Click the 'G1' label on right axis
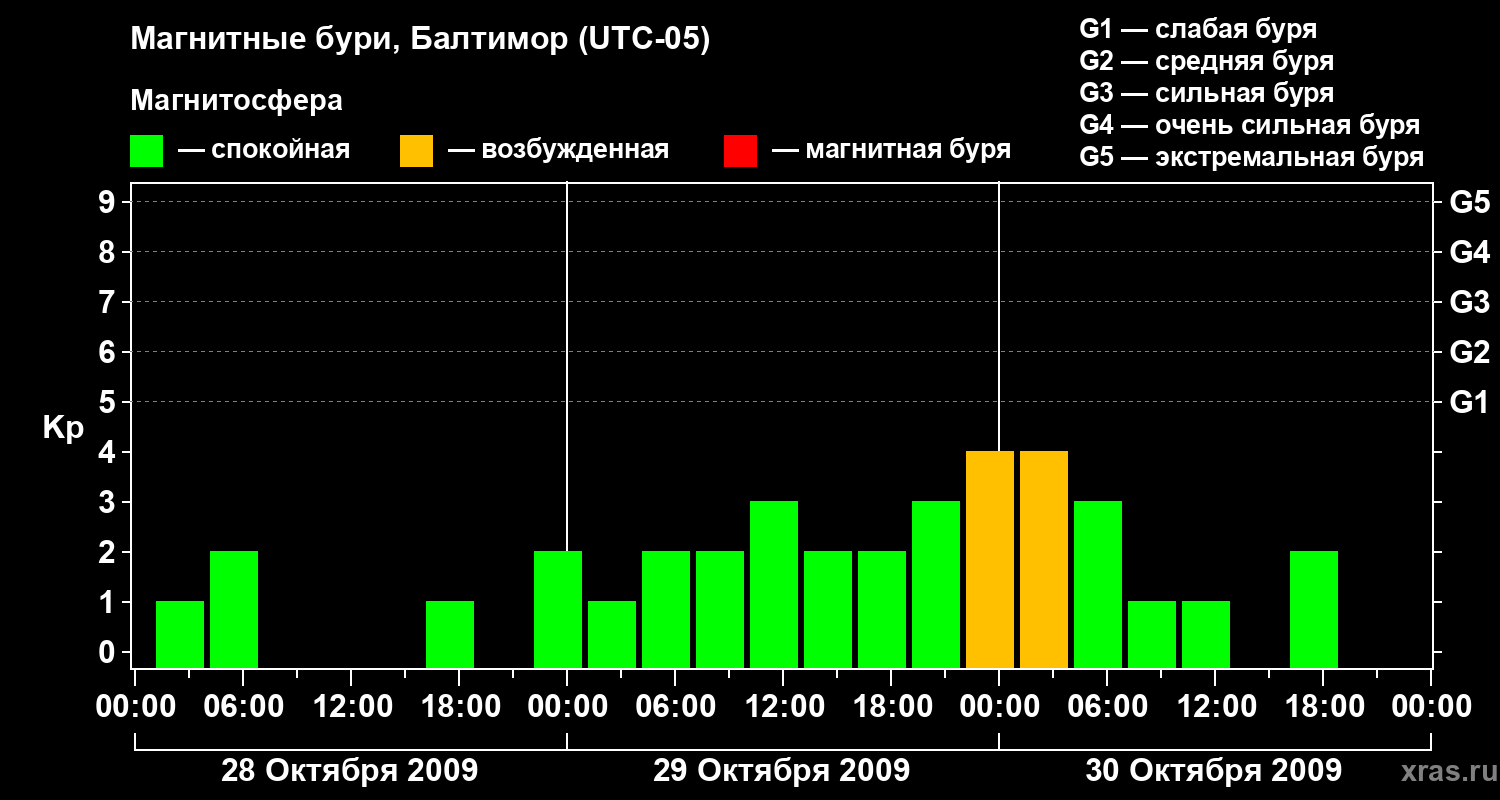The height and width of the screenshot is (800, 1500). point(1470,402)
